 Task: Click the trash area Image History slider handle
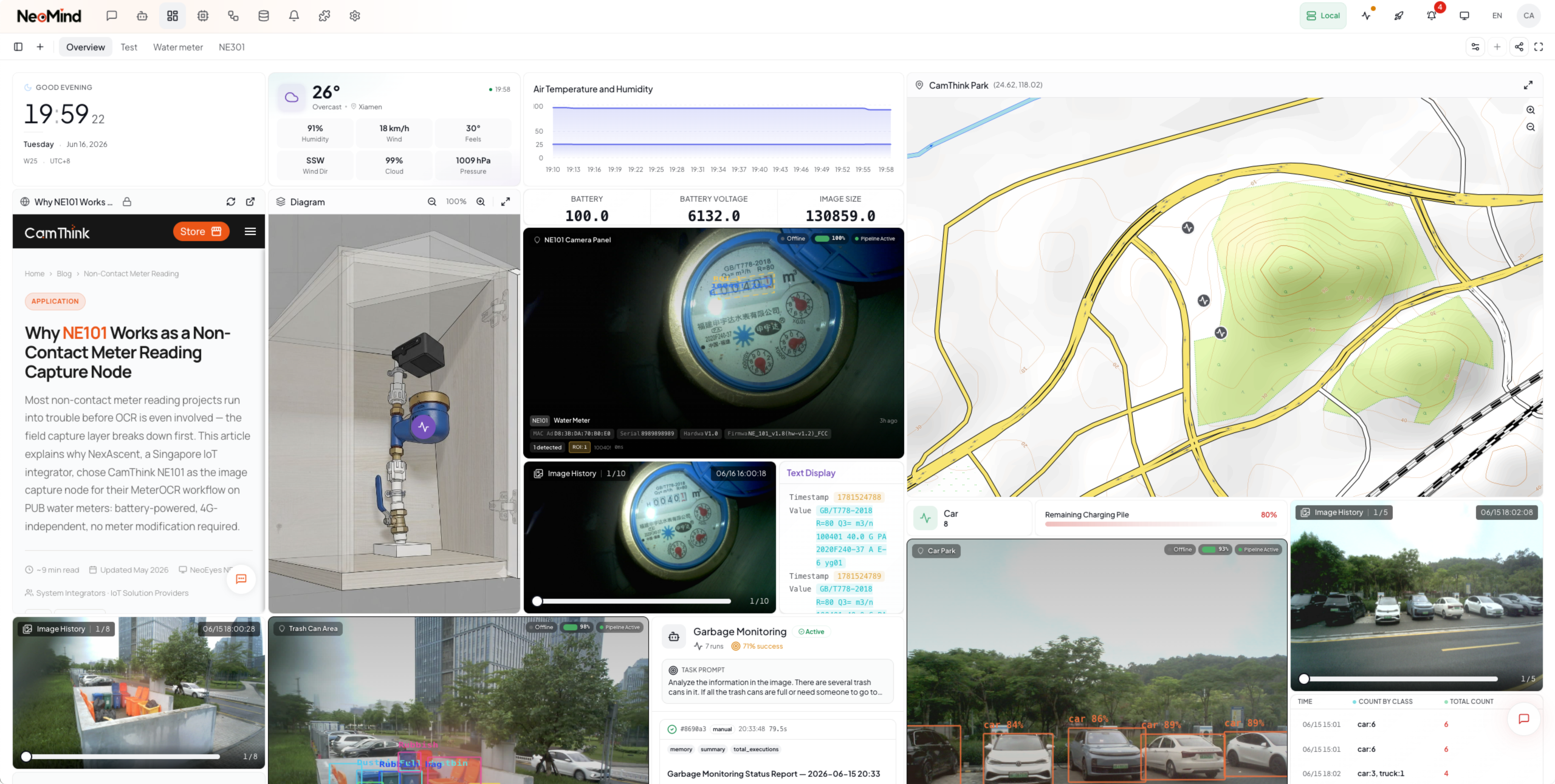tap(26, 757)
